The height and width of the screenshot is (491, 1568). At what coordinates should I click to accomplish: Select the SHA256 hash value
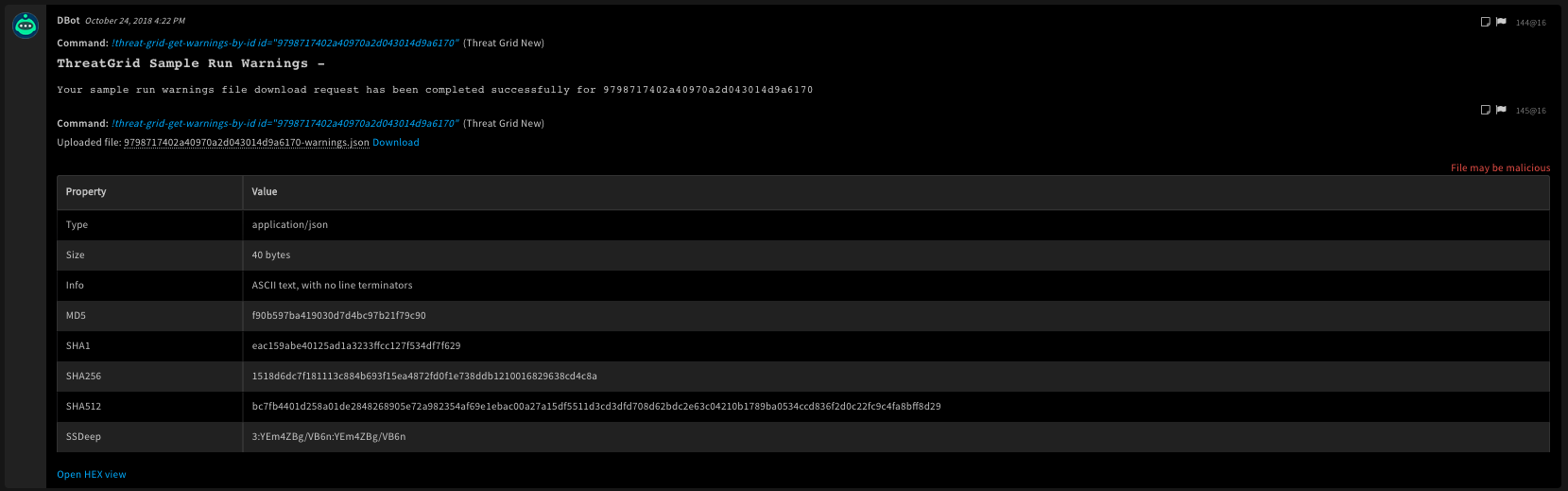coord(423,377)
